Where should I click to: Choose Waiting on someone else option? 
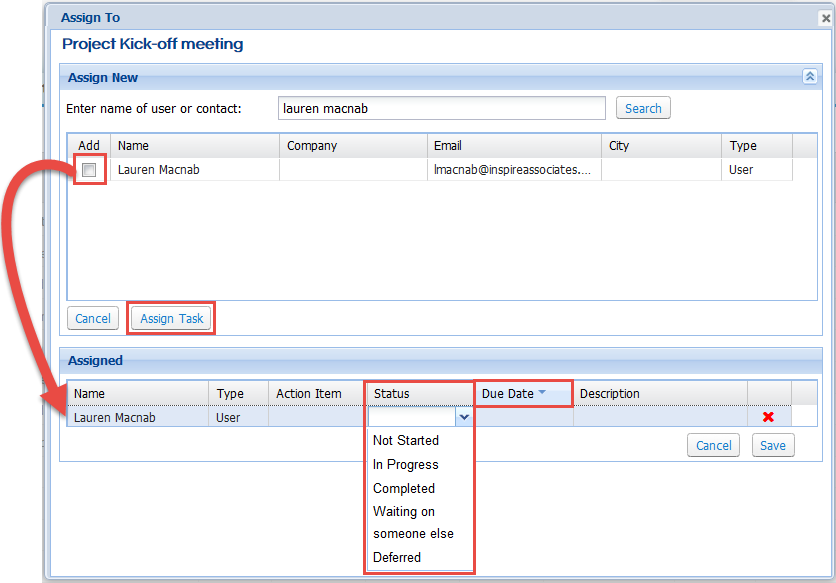[412, 522]
